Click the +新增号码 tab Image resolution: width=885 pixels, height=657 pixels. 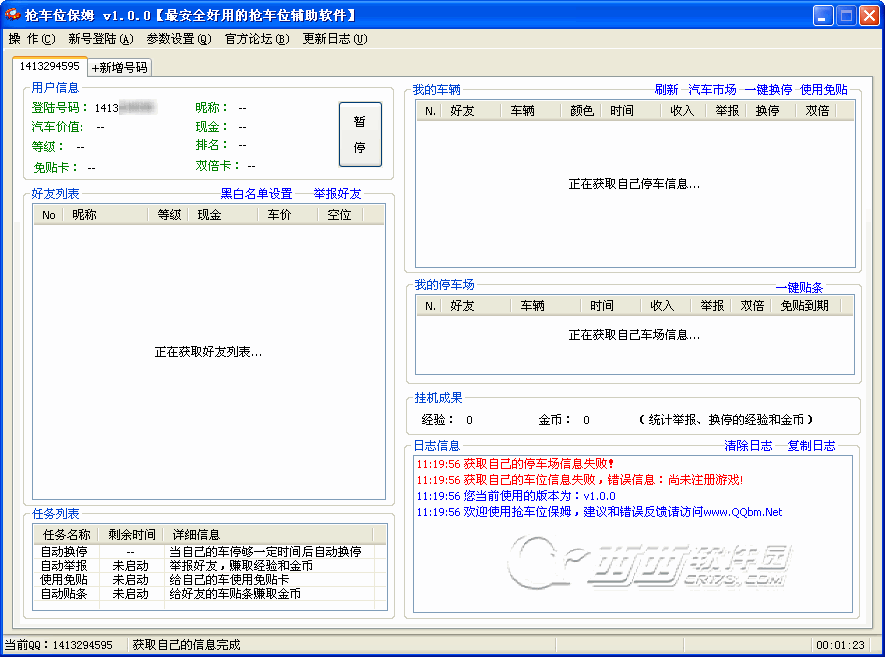coord(119,67)
